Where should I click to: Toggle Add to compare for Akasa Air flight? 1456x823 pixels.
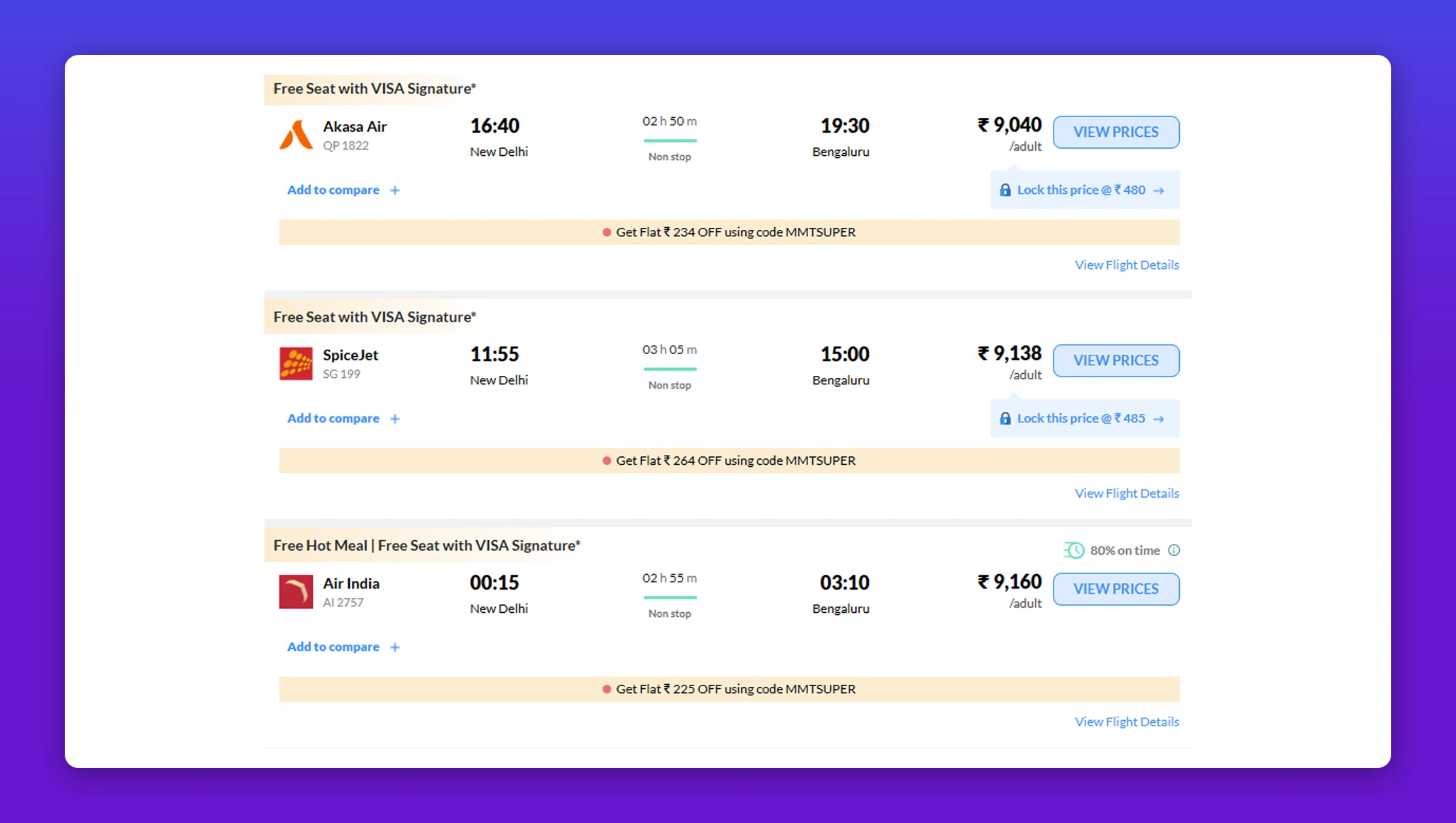point(344,190)
